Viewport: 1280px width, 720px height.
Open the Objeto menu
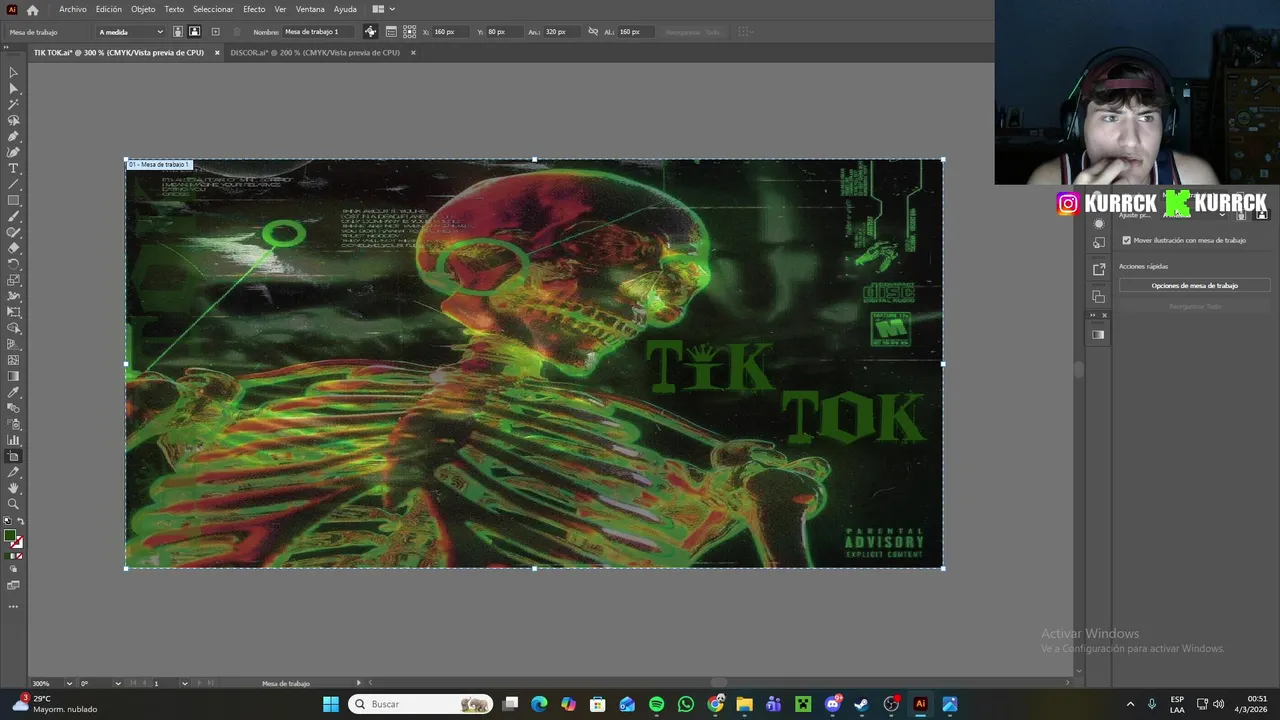click(143, 9)
